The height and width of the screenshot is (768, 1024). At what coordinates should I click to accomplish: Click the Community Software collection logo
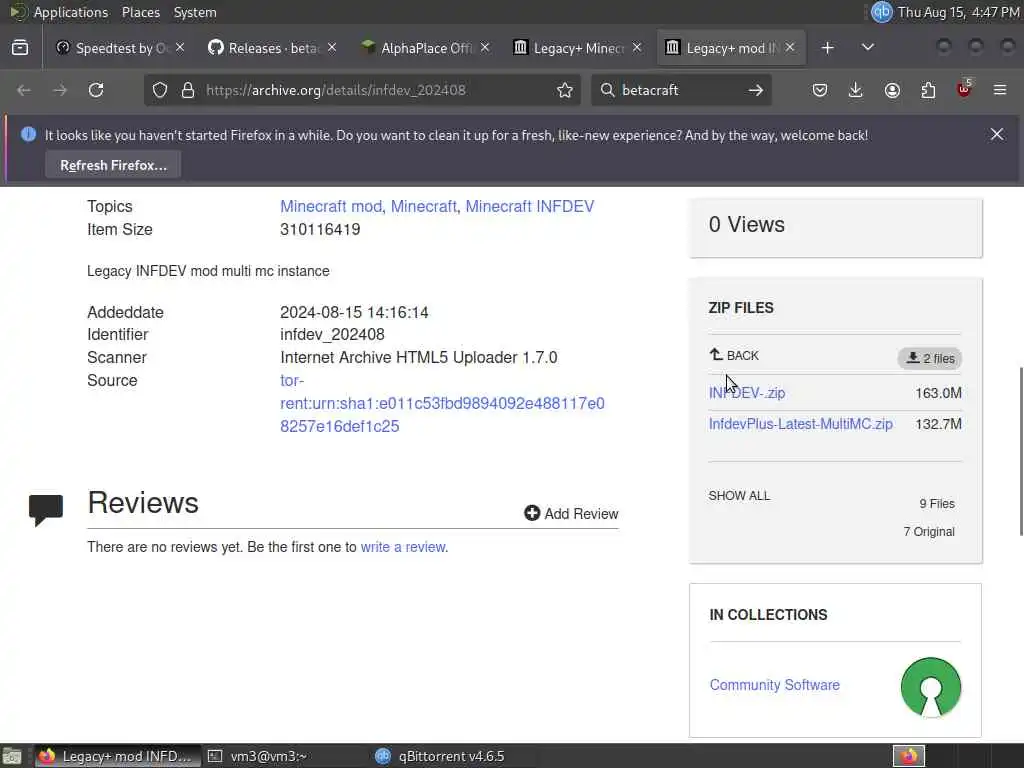931,688
